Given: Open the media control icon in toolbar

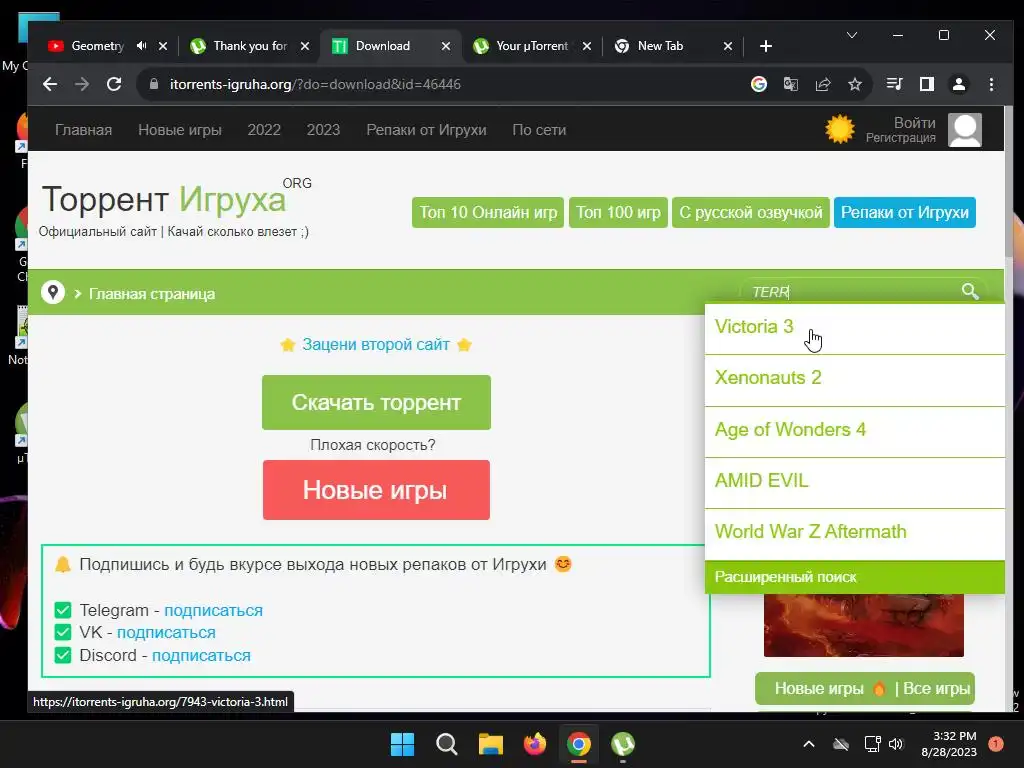Looking at the screenshot, I should pos(894,84).
